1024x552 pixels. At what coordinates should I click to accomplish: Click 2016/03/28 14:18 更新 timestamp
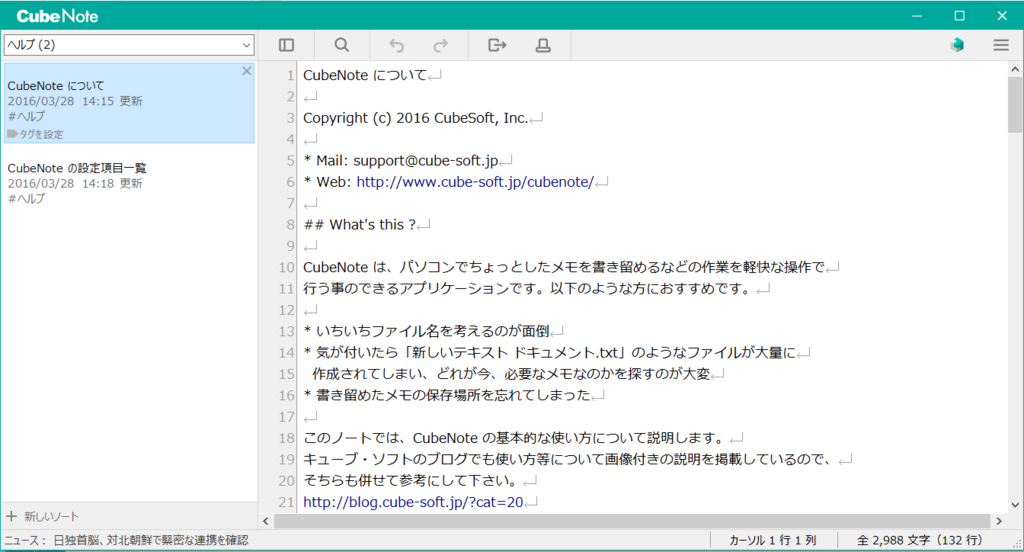[75, 184]
